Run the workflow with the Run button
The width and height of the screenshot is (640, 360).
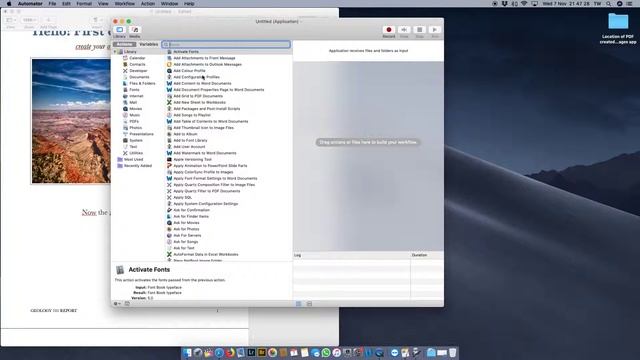(434, 31)
